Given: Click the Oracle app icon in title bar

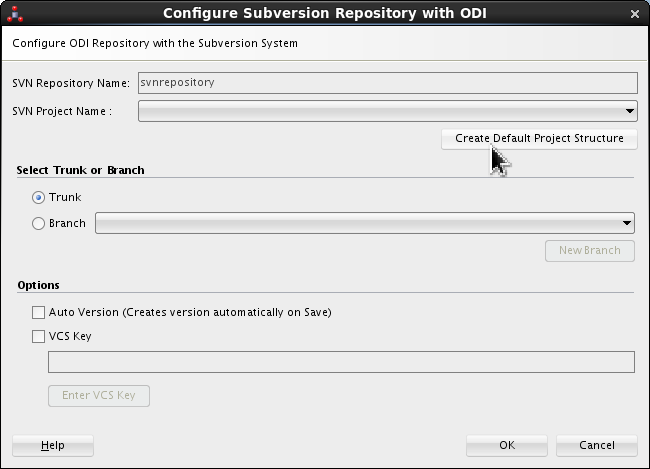Looking at the screenshot, I should coord(15,14).
